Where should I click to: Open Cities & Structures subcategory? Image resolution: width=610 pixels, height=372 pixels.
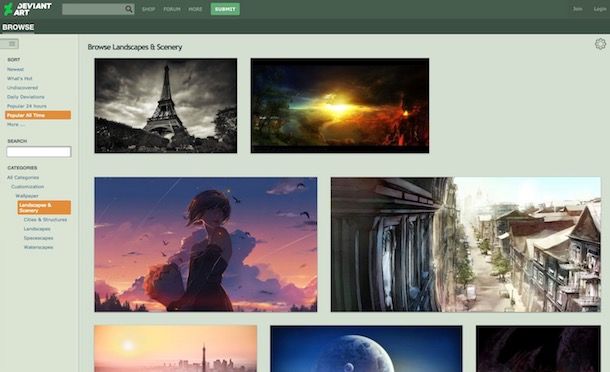click(45, 220)
